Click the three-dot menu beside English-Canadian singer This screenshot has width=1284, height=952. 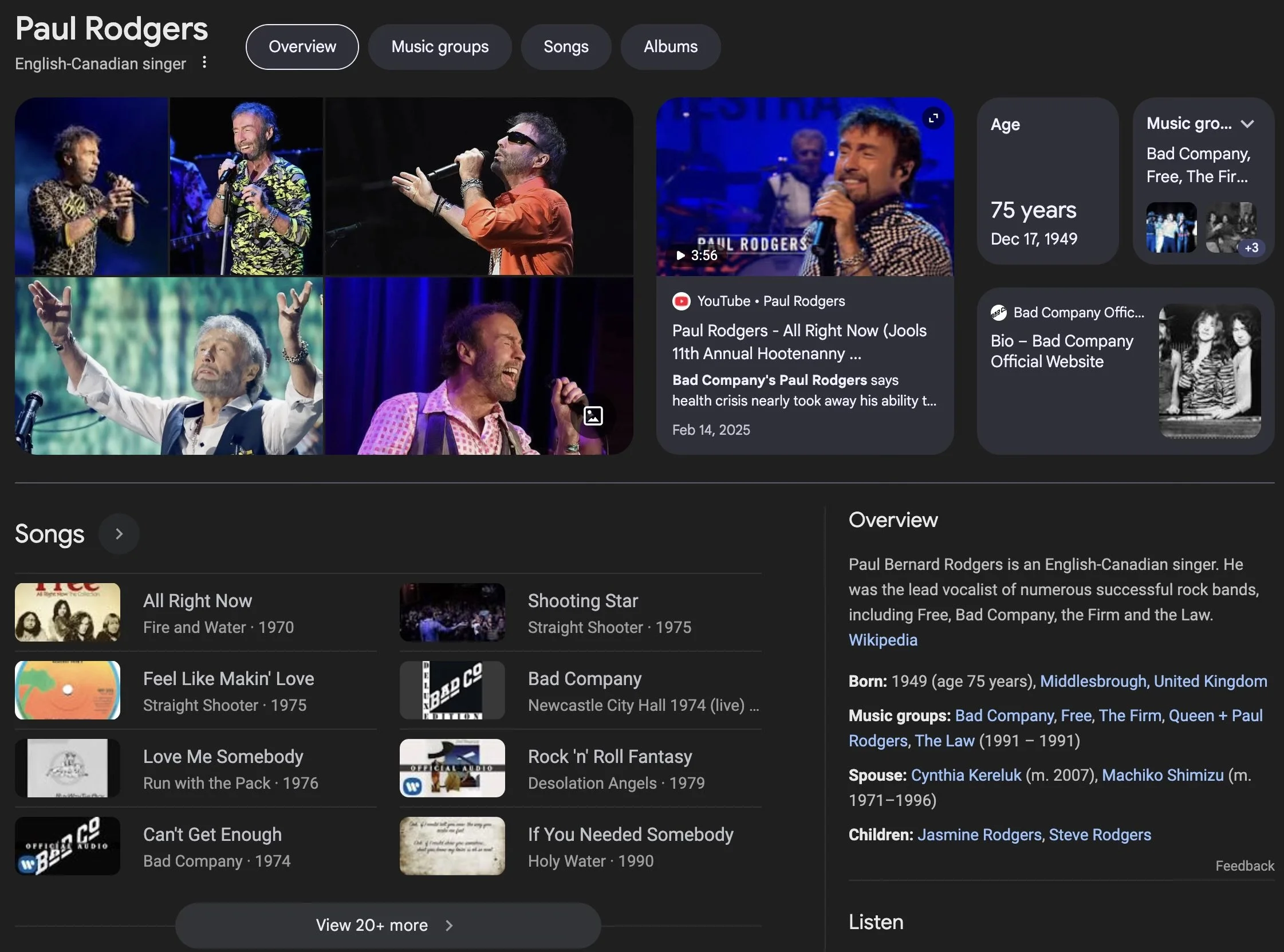click(204, 62)
